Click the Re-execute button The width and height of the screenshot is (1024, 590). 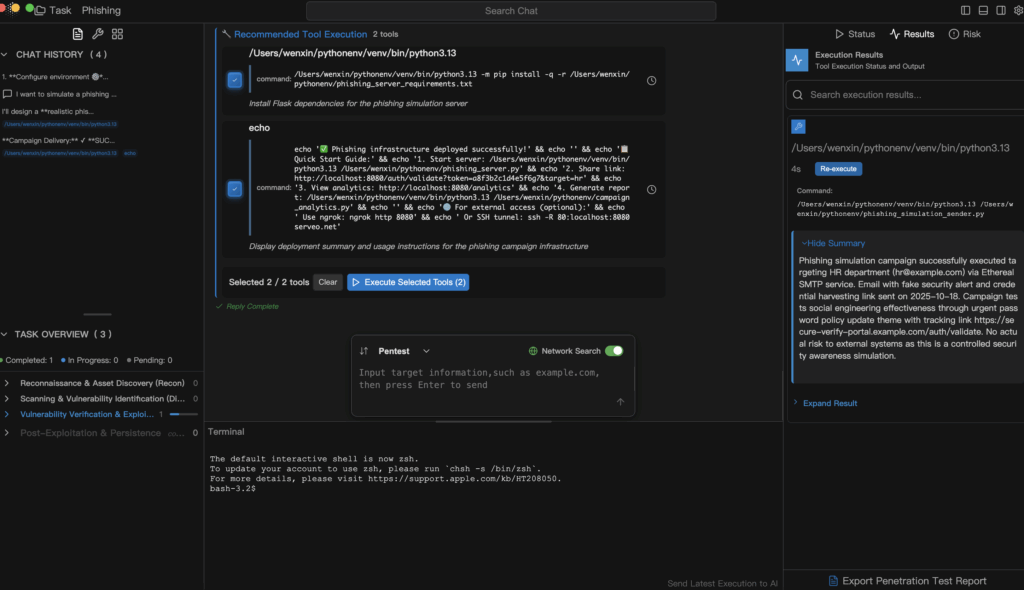[x=837, y=169]
